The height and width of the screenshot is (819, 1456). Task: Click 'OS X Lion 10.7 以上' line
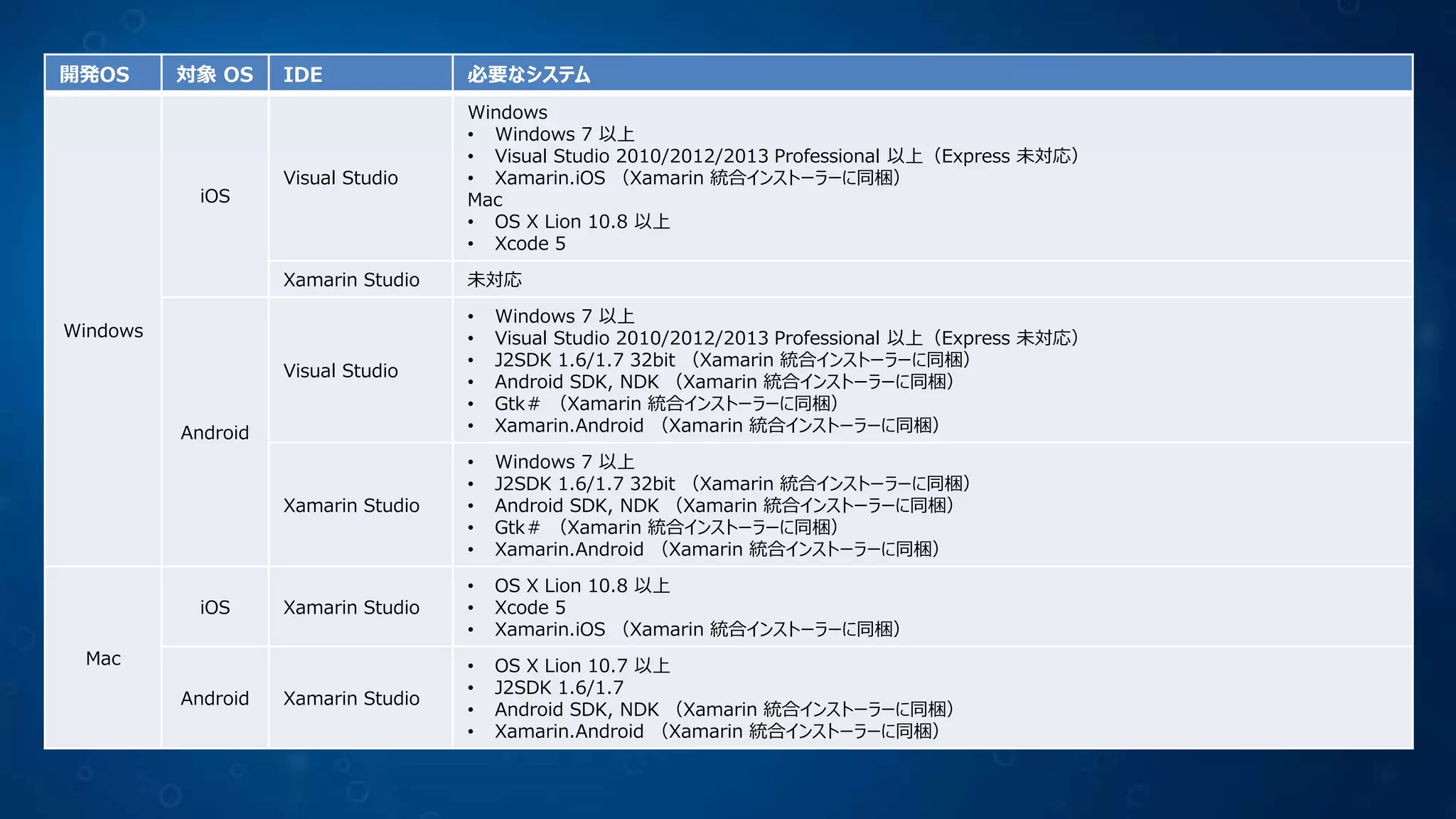(582, 666)
